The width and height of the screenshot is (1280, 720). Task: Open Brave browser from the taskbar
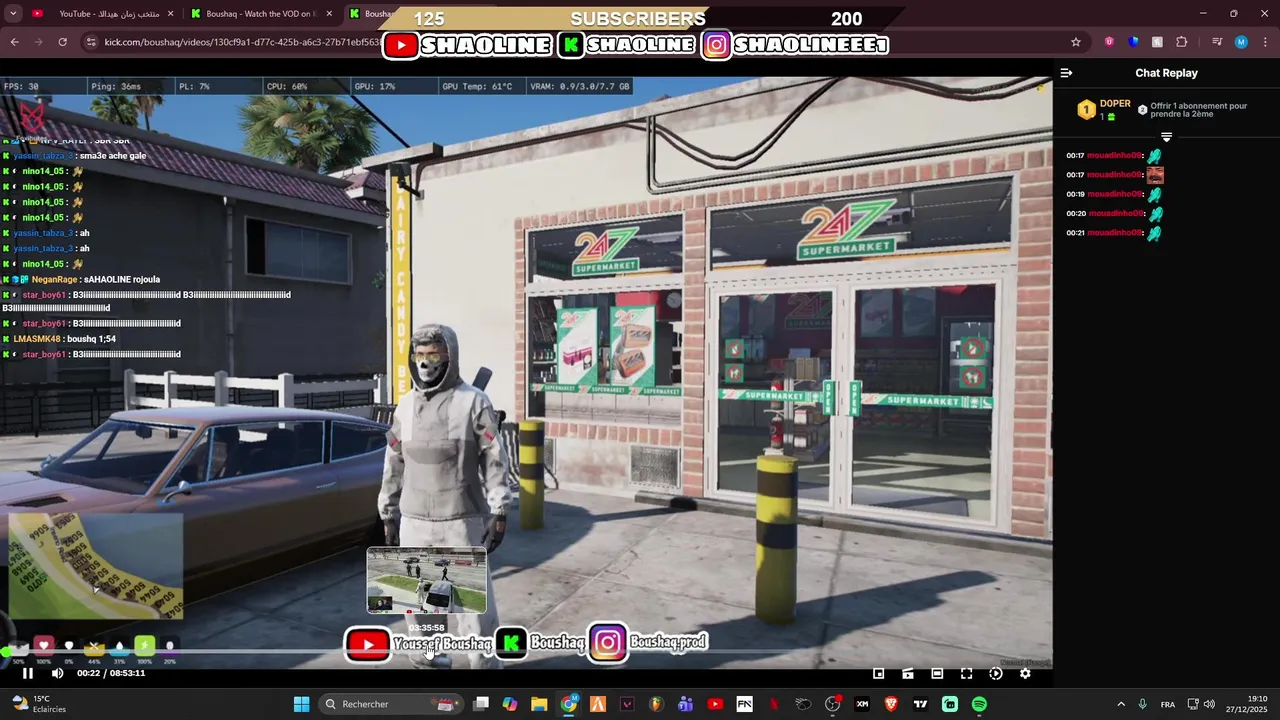[x=891, y=704]
